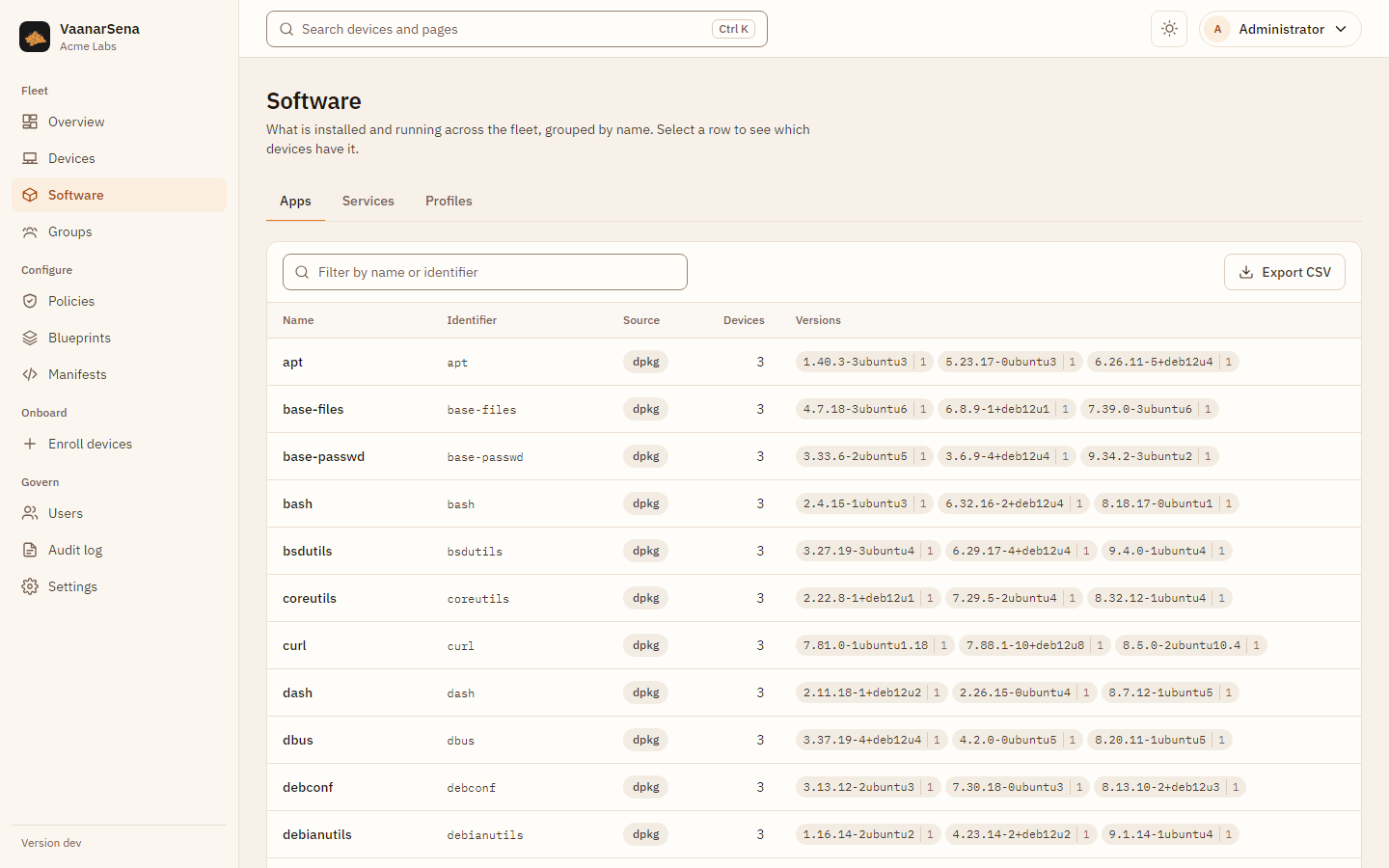Click the Groups people icon
The width and height of the screenshot is (1389, 868).
click(30, 231)
